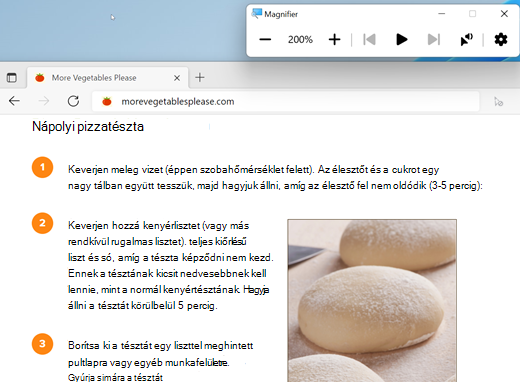The width and height of the screenshot is (520, 382).
Task: Close the More Vegetables Please tab
Action: pos(177,78)
